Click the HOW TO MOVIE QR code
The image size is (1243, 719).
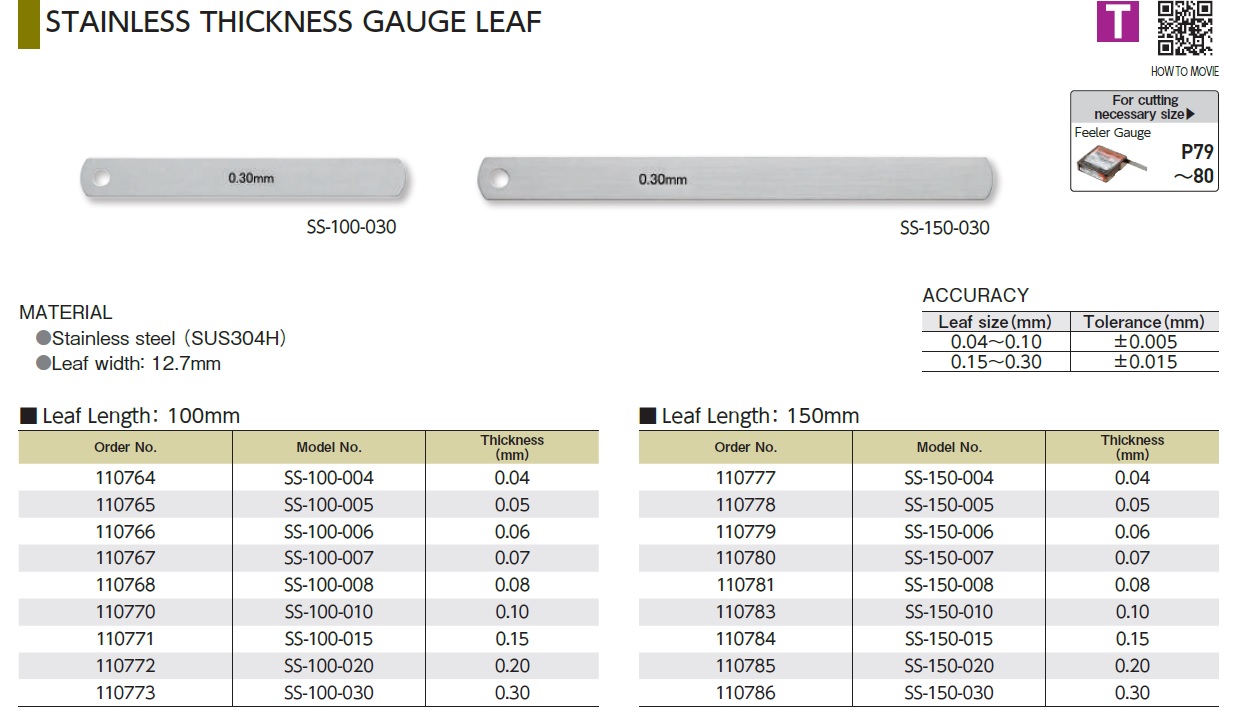coord(1184,28)
